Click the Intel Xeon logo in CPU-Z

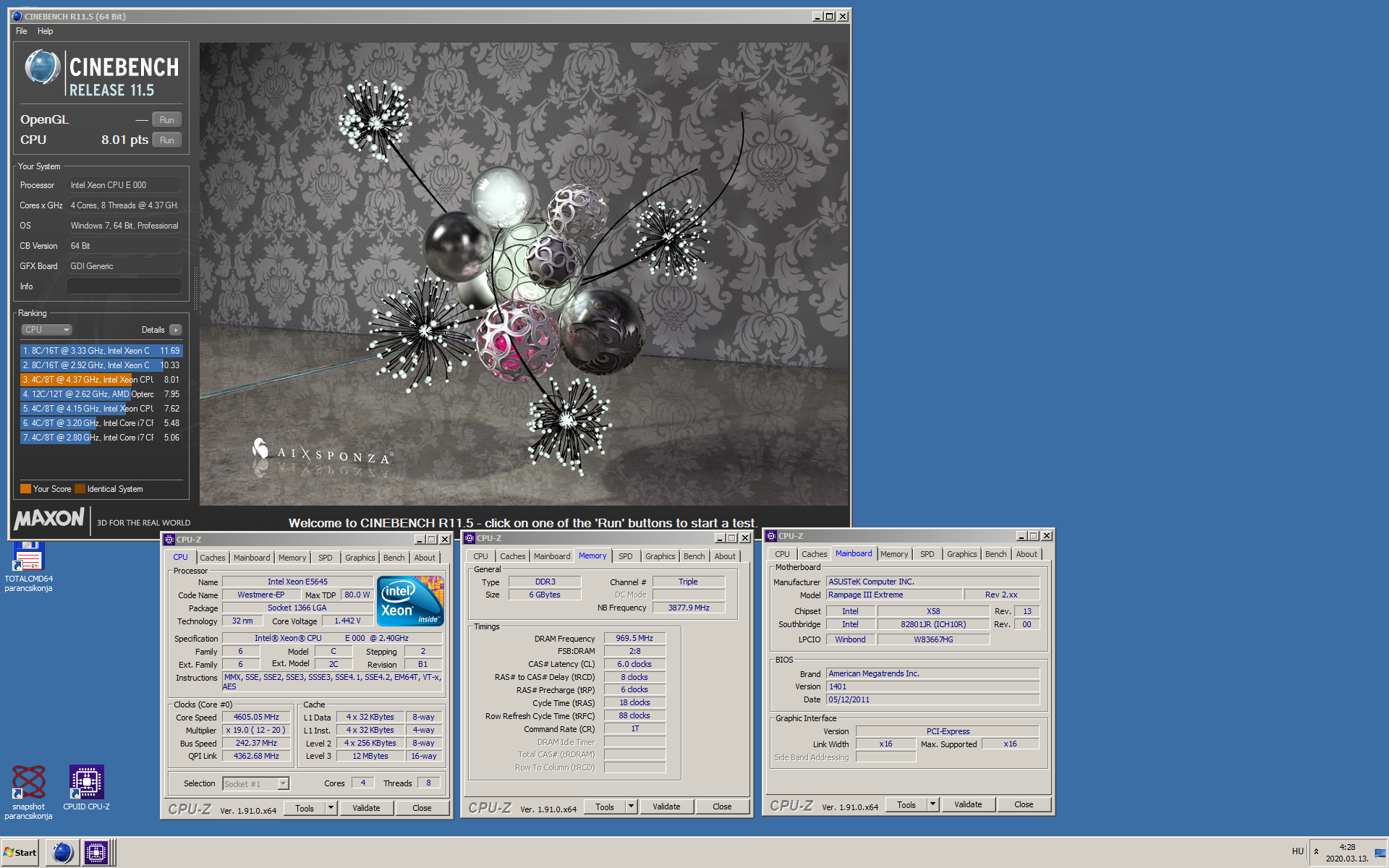pos(411,601)
